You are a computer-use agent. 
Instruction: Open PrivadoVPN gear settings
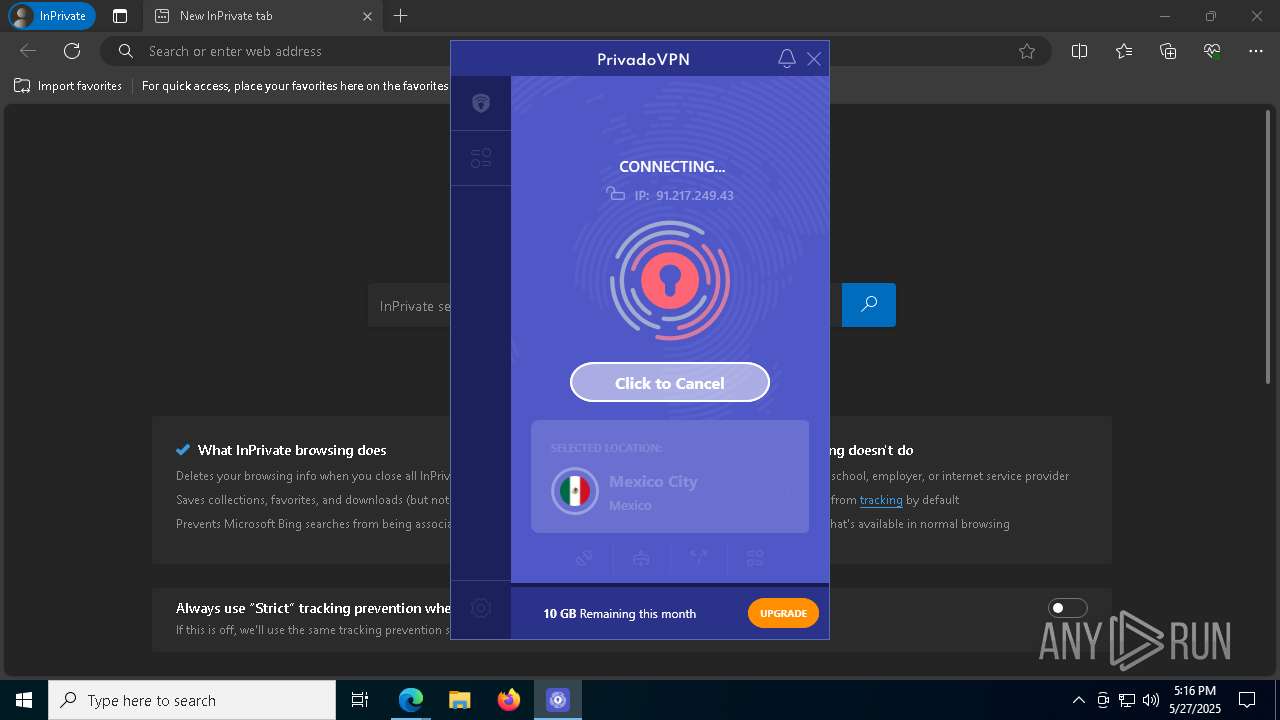481,608
